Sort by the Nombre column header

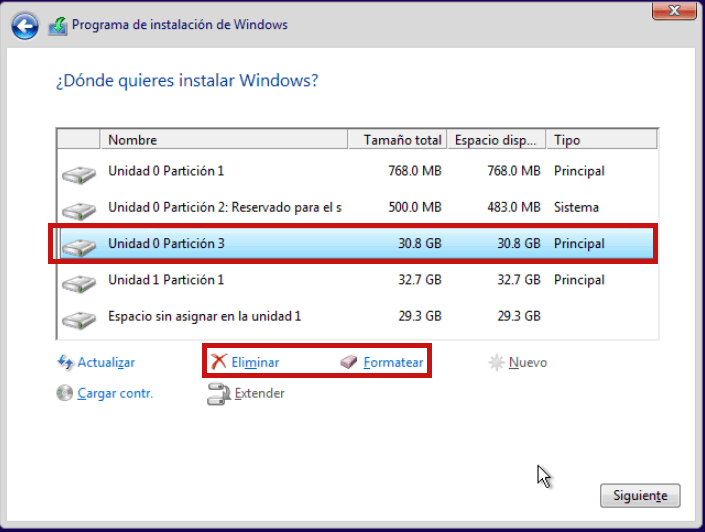click(223, 140)
